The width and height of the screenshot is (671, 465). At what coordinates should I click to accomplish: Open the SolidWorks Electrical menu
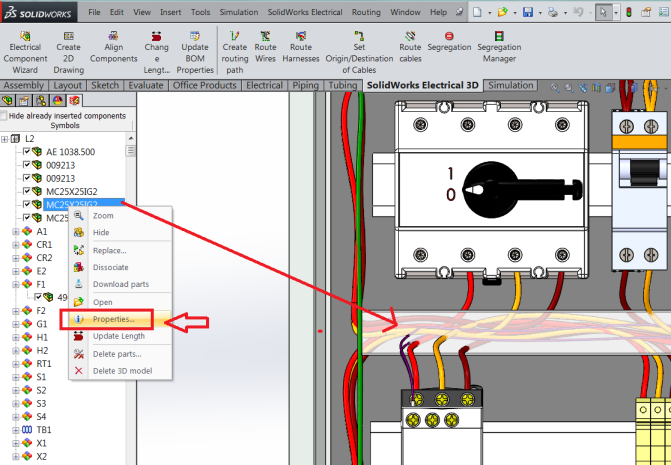pyautogui.click(x=305, y=12)
